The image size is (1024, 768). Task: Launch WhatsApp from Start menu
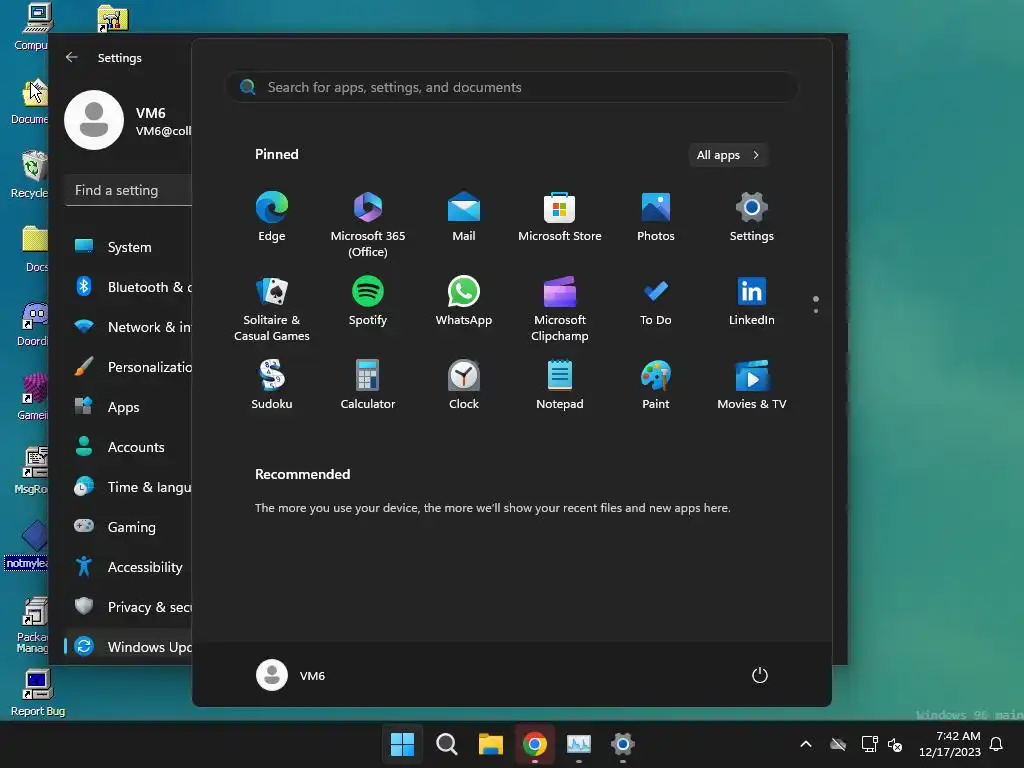[464, 300]
